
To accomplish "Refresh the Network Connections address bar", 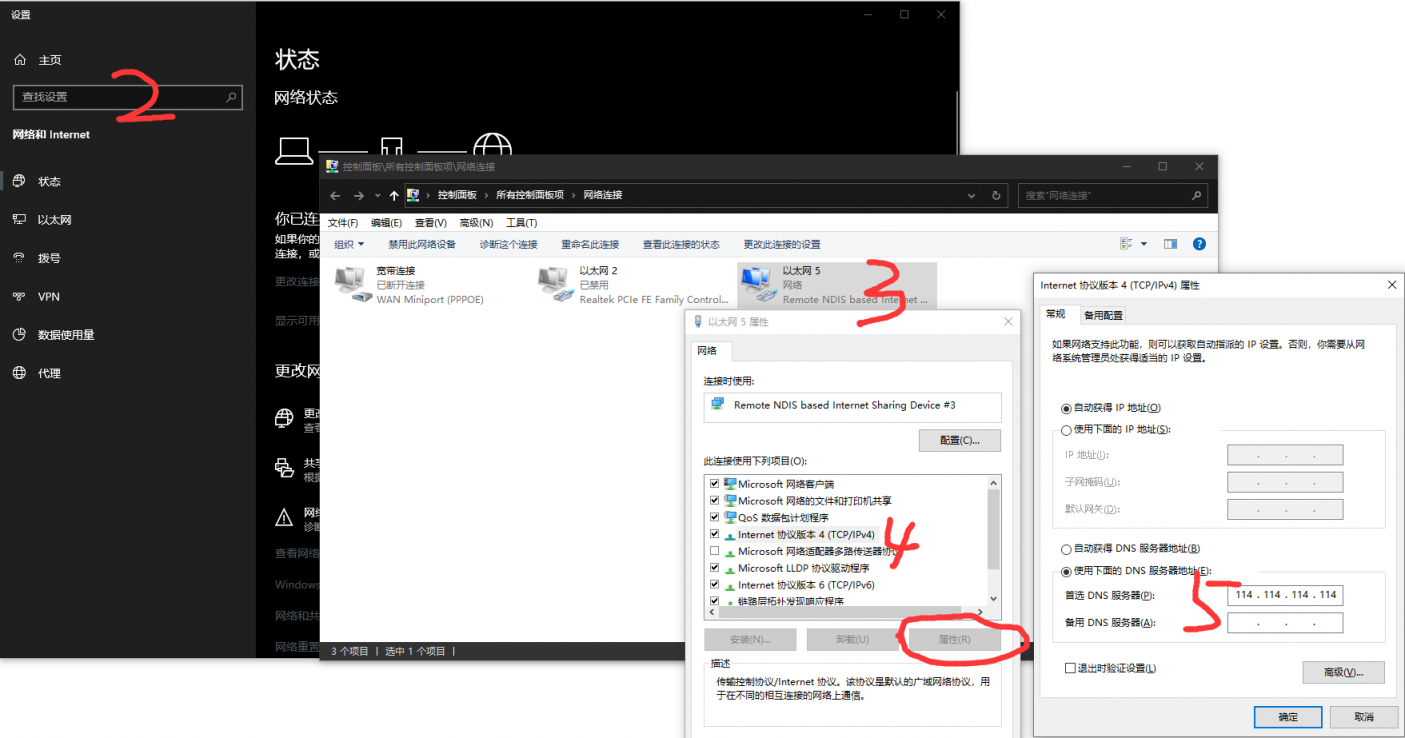I will tap(996, 196).
